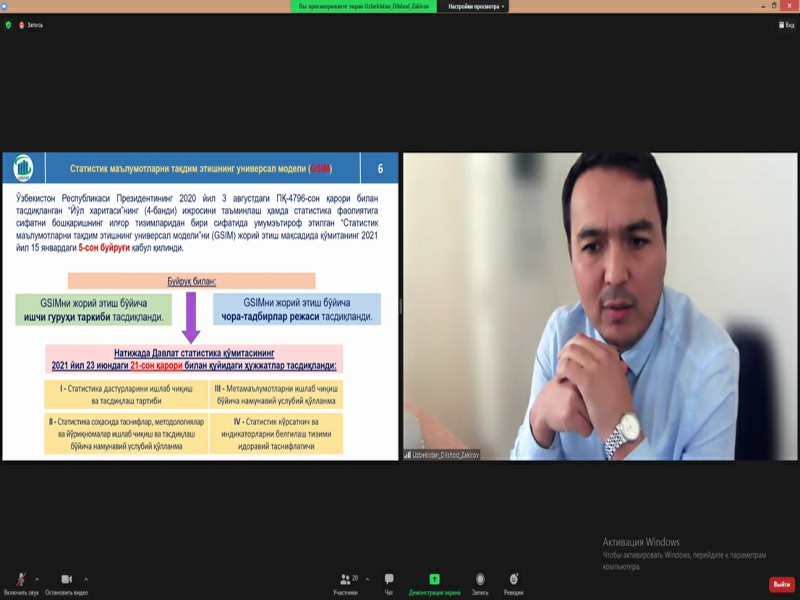The image size is (800, 600).
Task: Toggle recording with bottom Запись button
Action: [480, 579]
